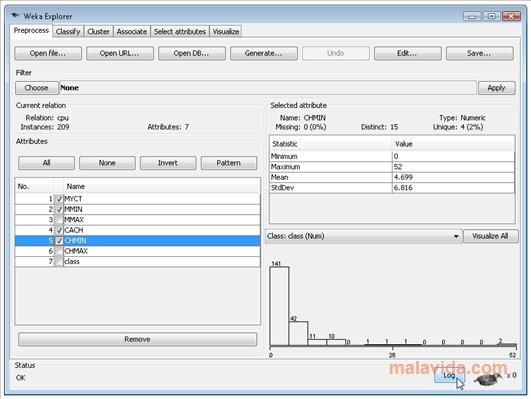Check the class attribute checkbox
This screenshot has width=531, height=399.
pos(59,262)
